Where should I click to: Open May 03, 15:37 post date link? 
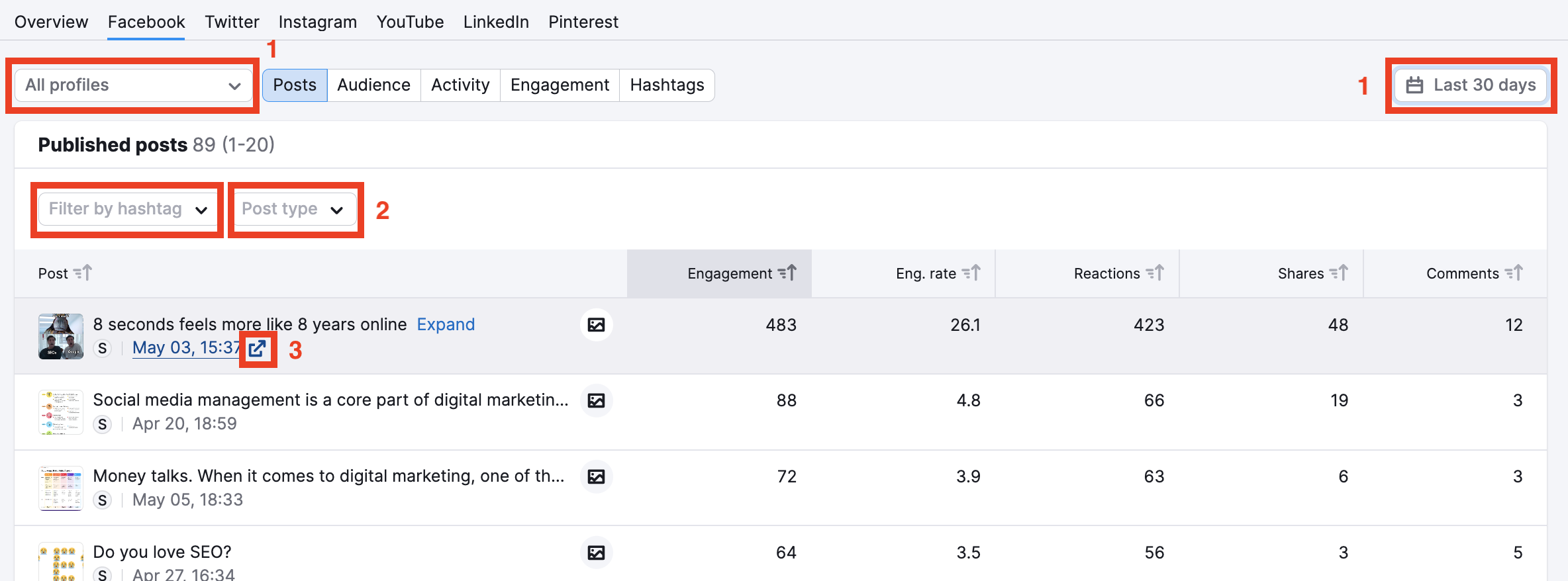click(x=186, y=348)
